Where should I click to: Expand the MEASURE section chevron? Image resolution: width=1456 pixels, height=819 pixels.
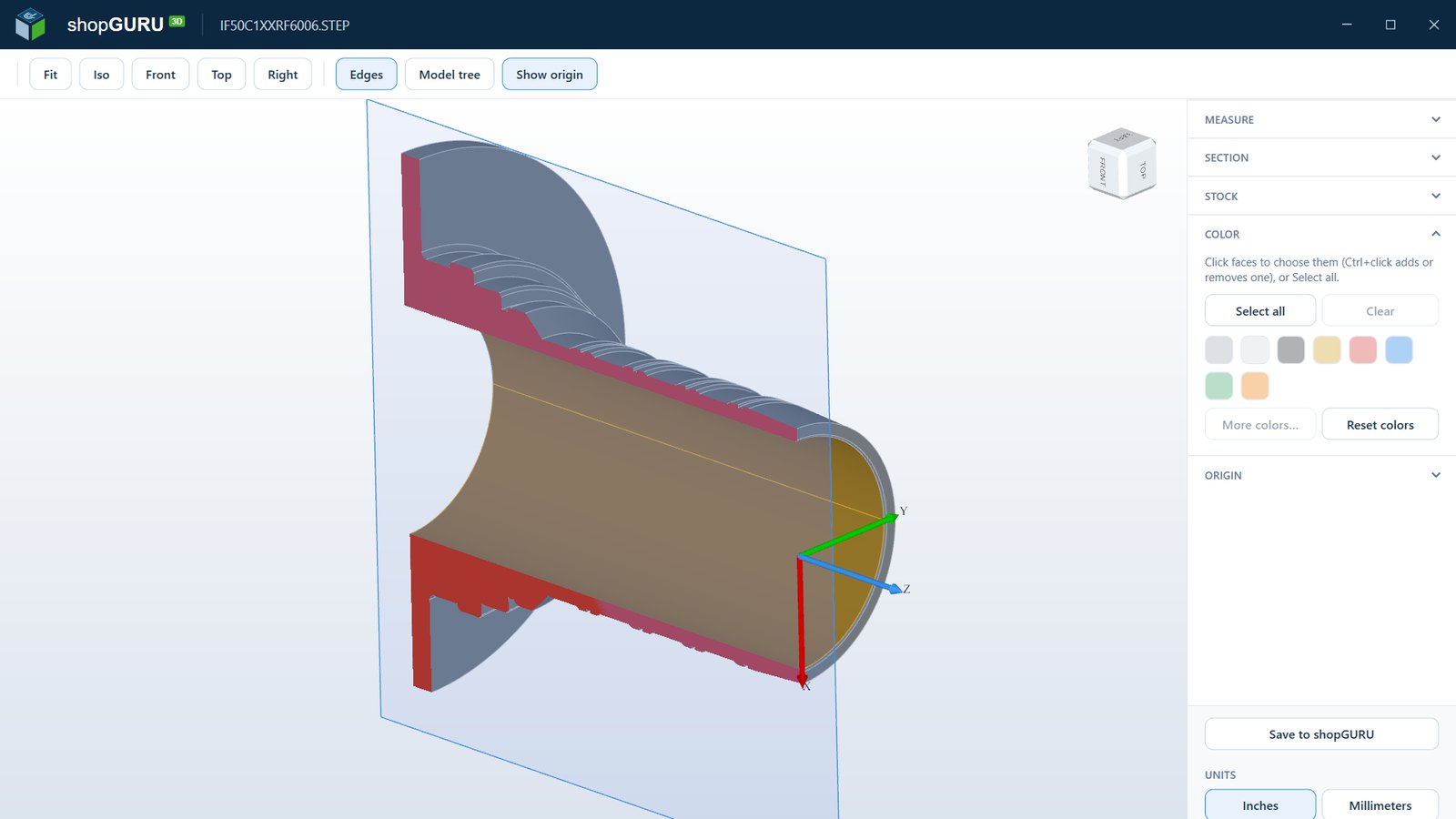pos(1436,119)
